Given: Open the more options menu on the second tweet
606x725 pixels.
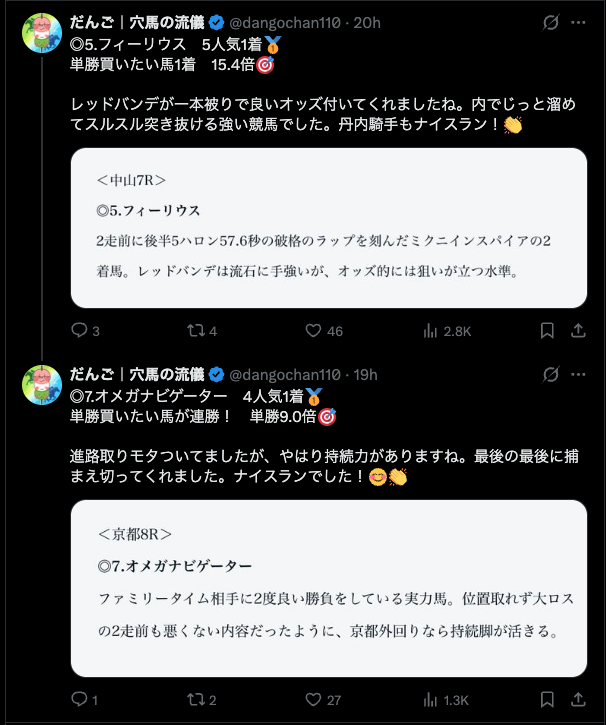Looking at the screenshot, I should tap(580, 375).
